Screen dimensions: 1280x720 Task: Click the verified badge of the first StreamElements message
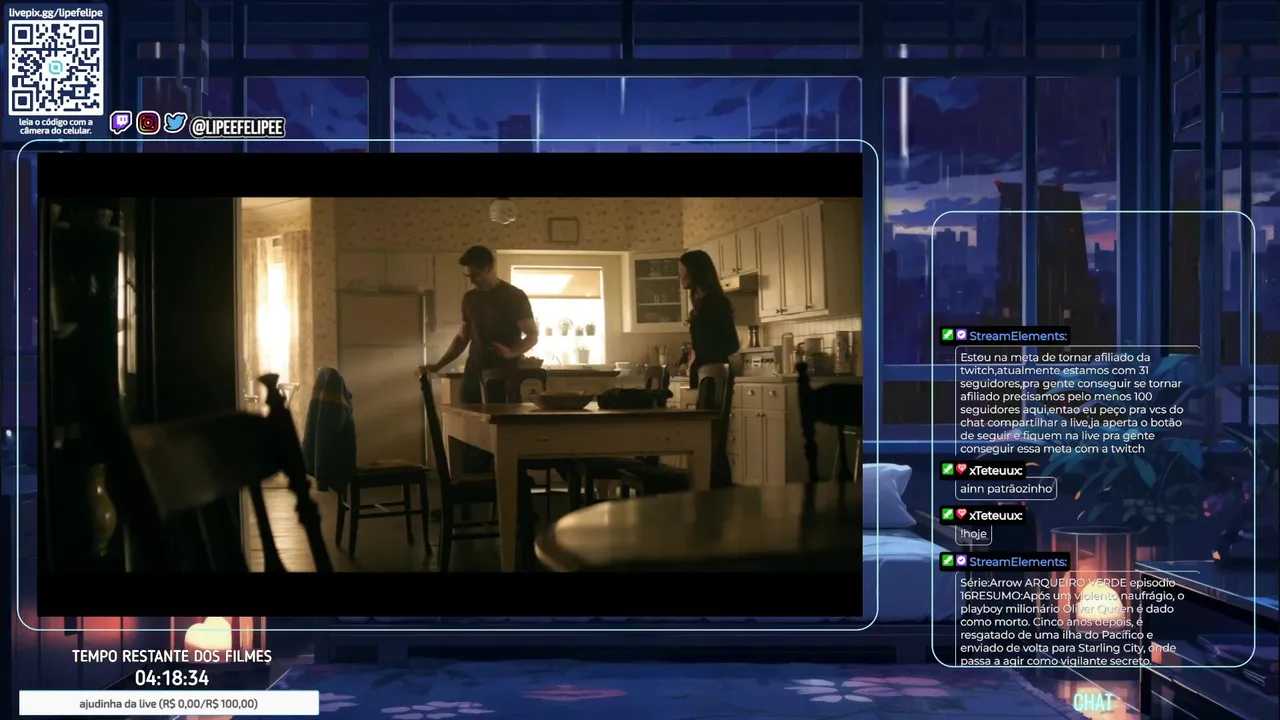[961, 335]
